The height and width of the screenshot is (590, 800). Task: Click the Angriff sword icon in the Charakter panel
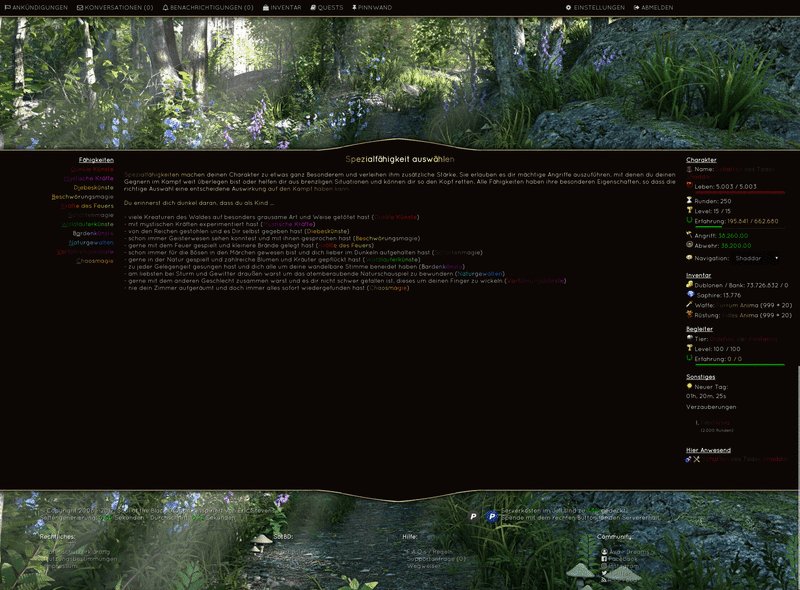(x=687, y=233)
